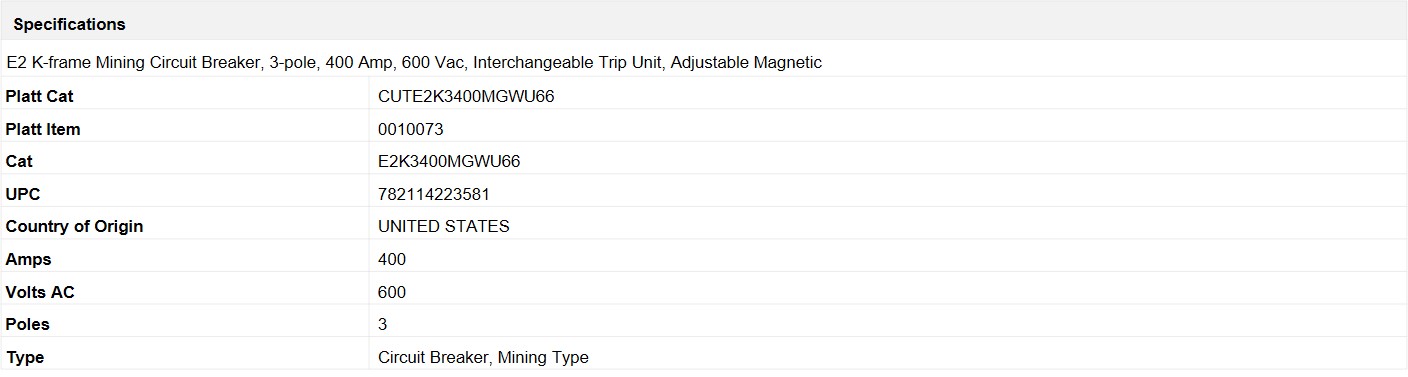Select the Poles value 3
This screenshot has width=1408, height=377.
click(383, 324)
